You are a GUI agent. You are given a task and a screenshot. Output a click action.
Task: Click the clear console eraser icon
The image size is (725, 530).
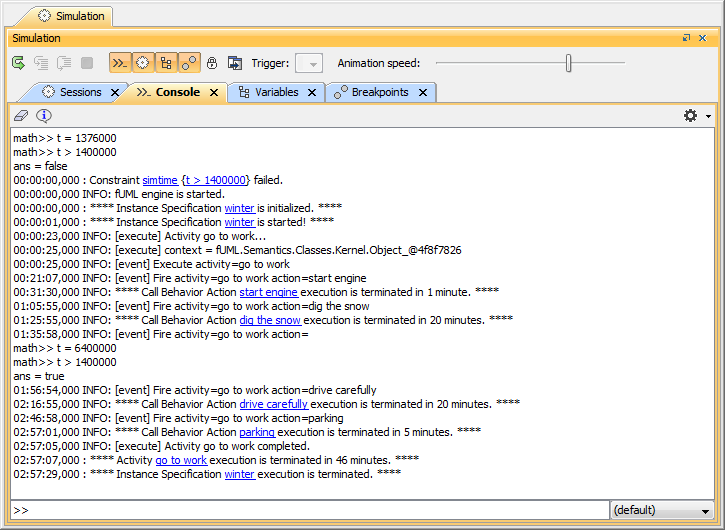point(22,116)
